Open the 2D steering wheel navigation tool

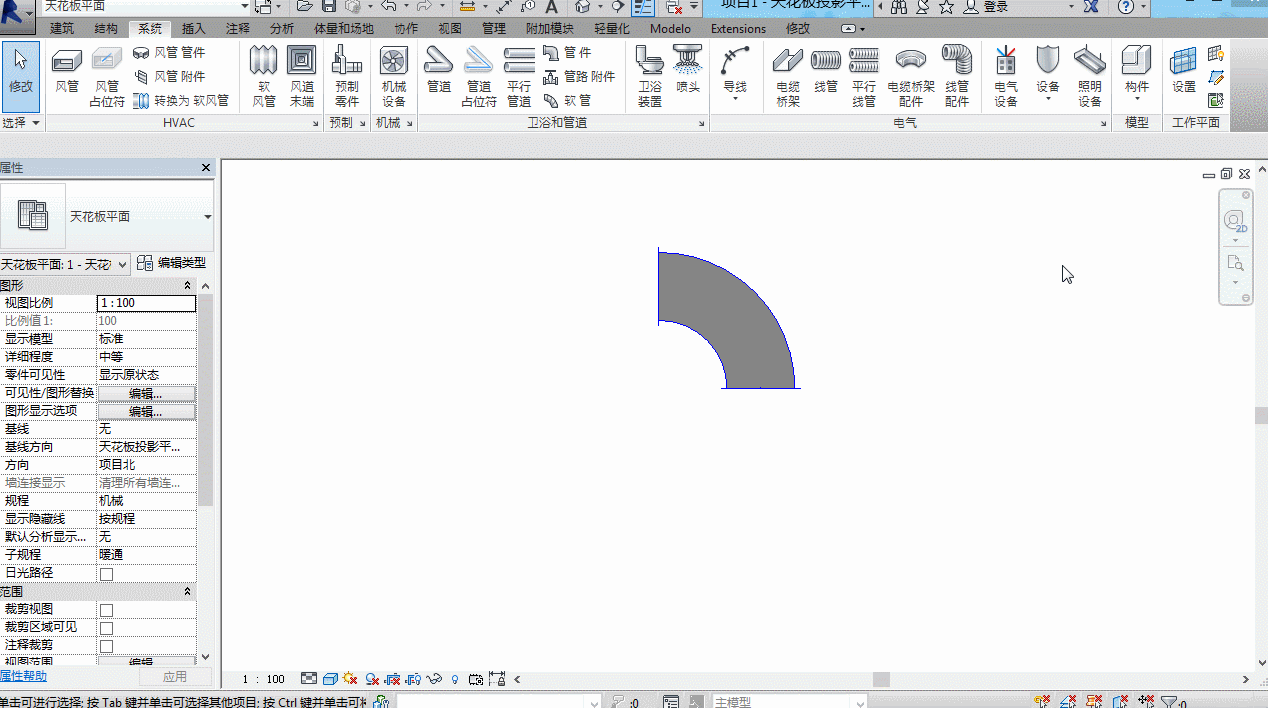click(x=1235, y=221)
